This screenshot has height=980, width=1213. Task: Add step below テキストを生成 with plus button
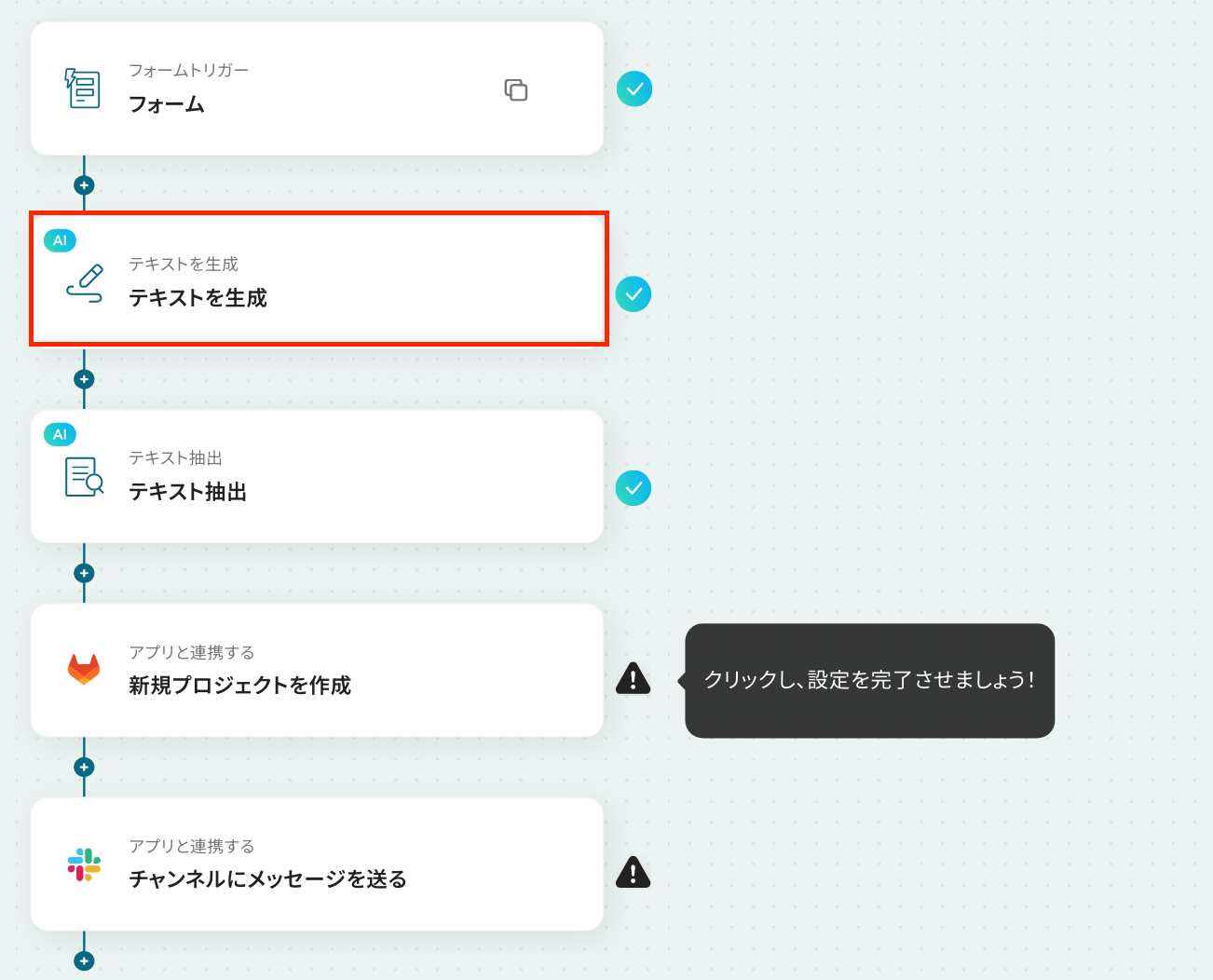(x=84, y=379)
